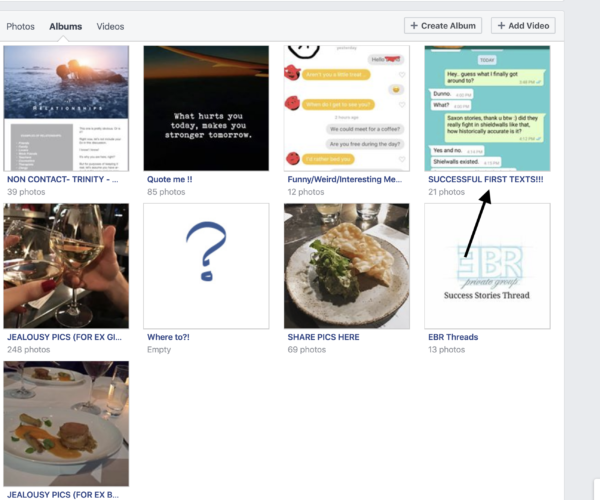The height and width of the screenshot is (500, 600).
Task: Click the EBR Threads album link
Action: [x=453, y=337]
